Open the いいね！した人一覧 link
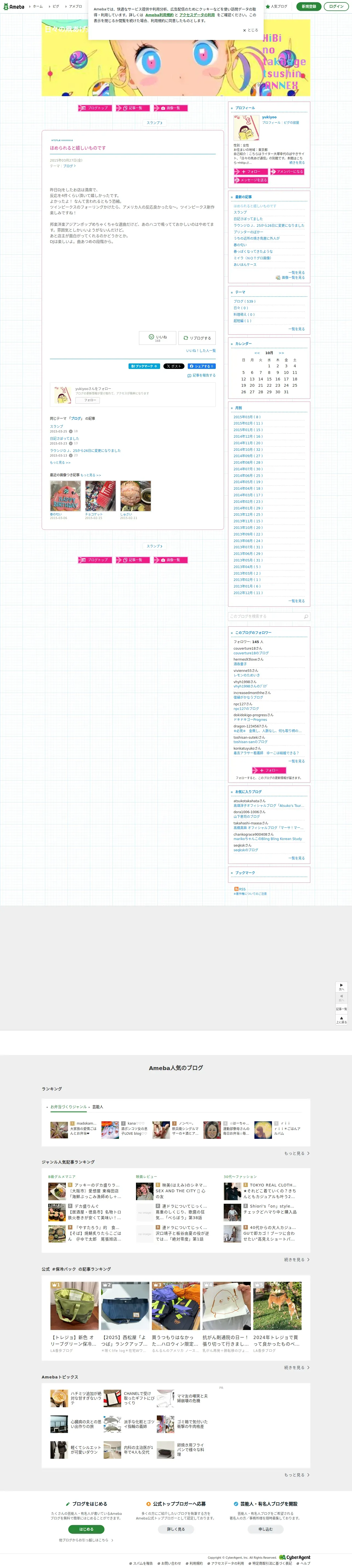This screenshot has width=352, height=1568. (201, 351)
